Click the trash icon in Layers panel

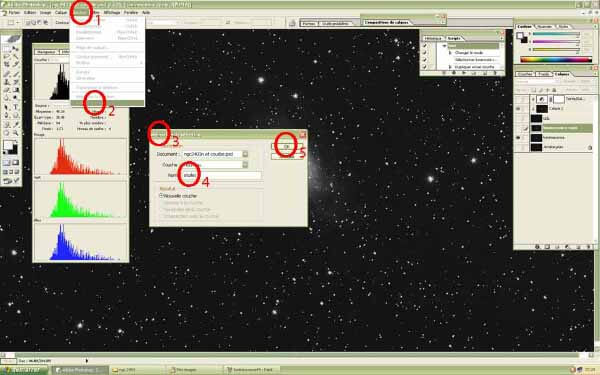click(x=589, y=247)
